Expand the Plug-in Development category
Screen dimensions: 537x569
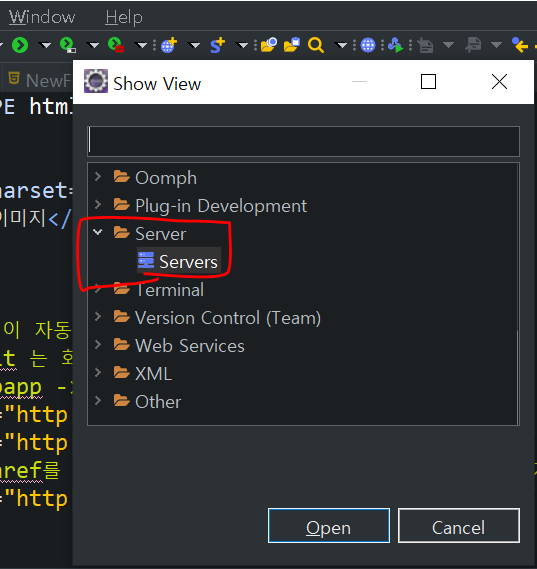[x=98, y=205]
